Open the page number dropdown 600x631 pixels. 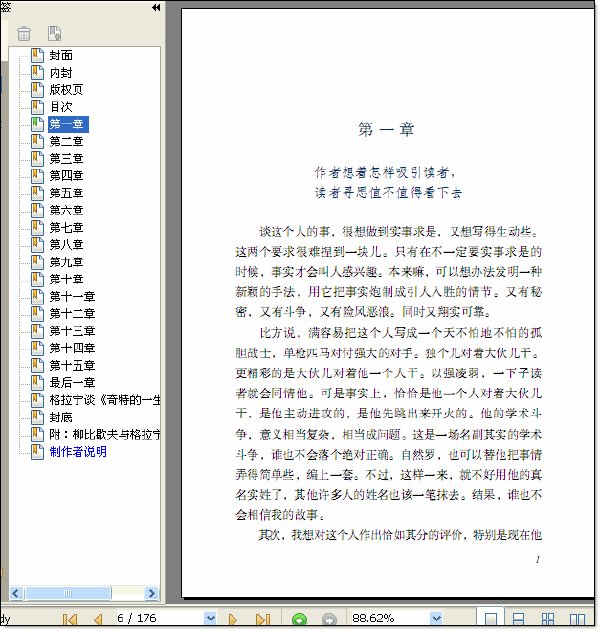click(x=210, y=618)
